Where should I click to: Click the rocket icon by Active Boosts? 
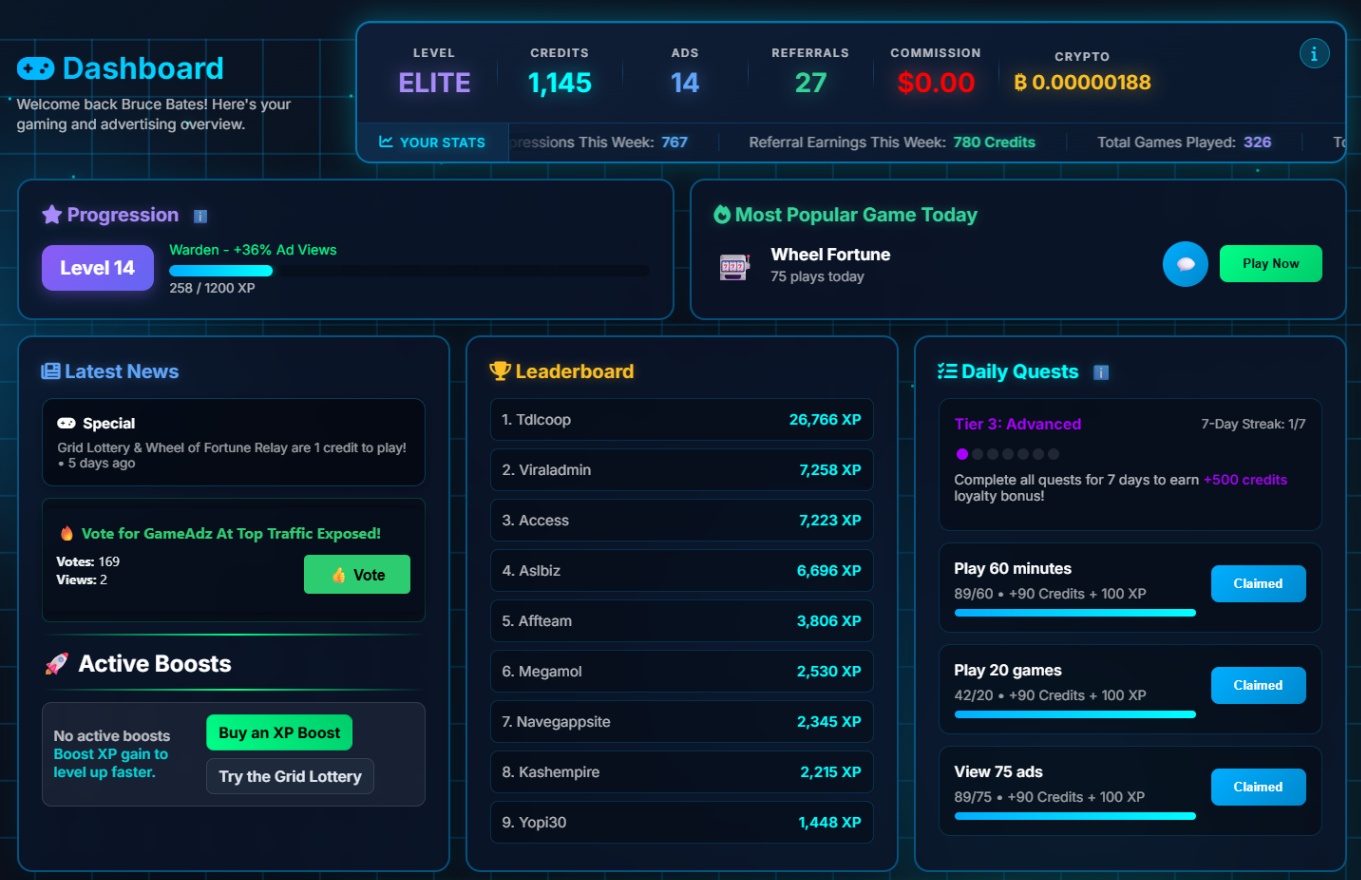pyautogui.click(x=57, y=664)
